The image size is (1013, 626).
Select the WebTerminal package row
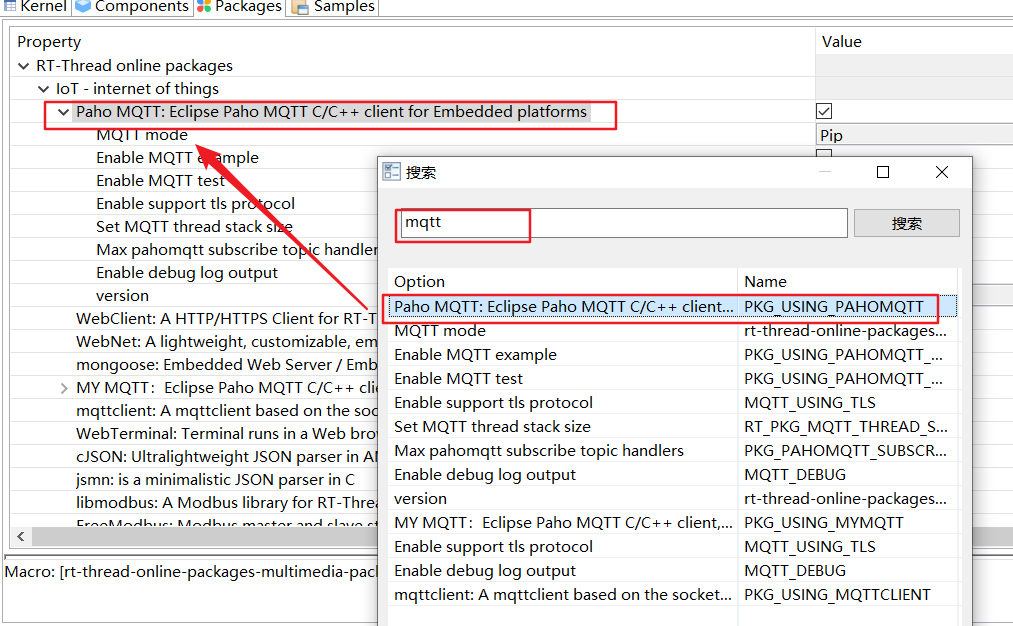pos(227,433)
